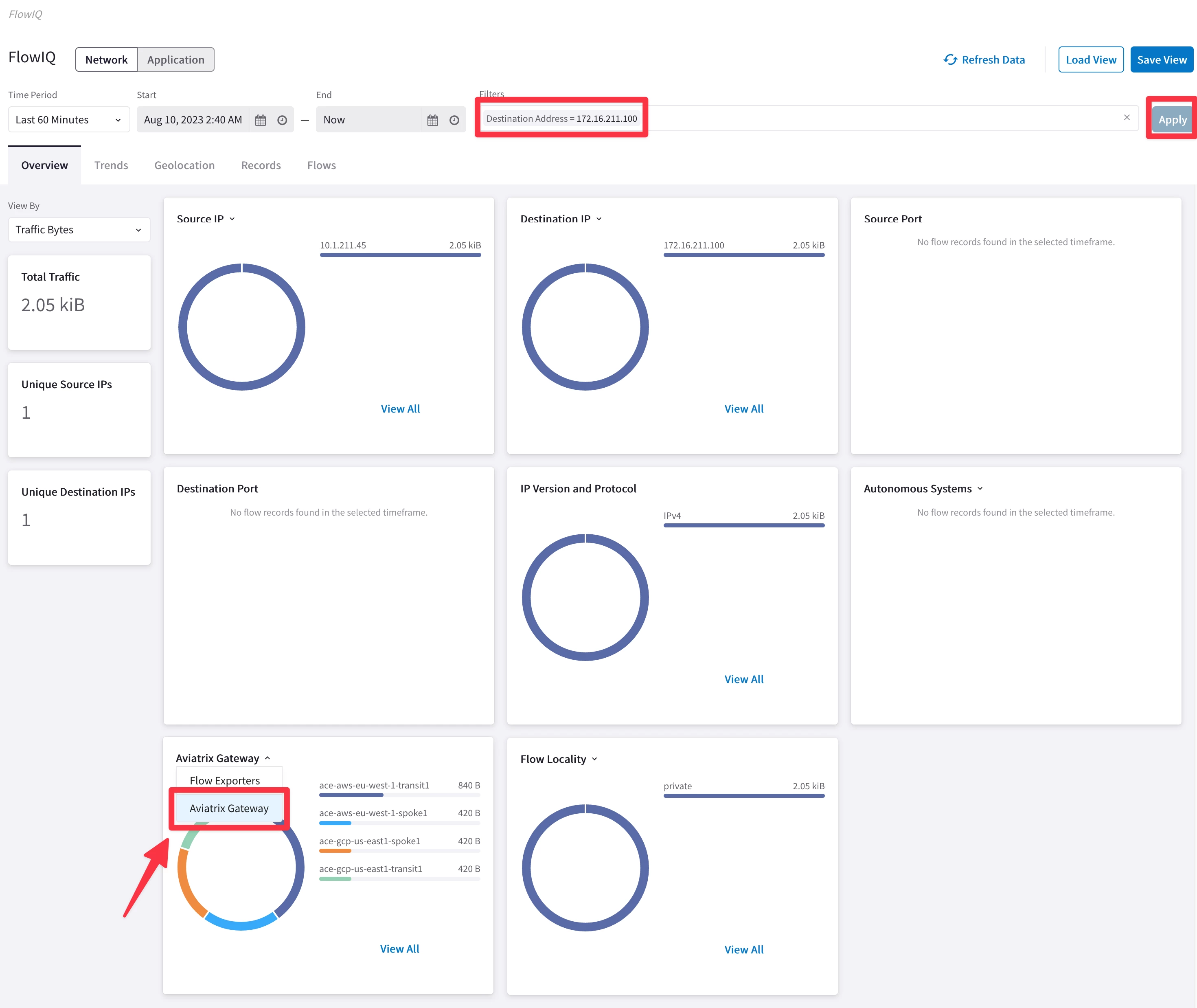Viewport: 1197px width, 1008px height.
Task: Collapse the Aviatrix Gateway chevron
Action: [x=267, y=758]
